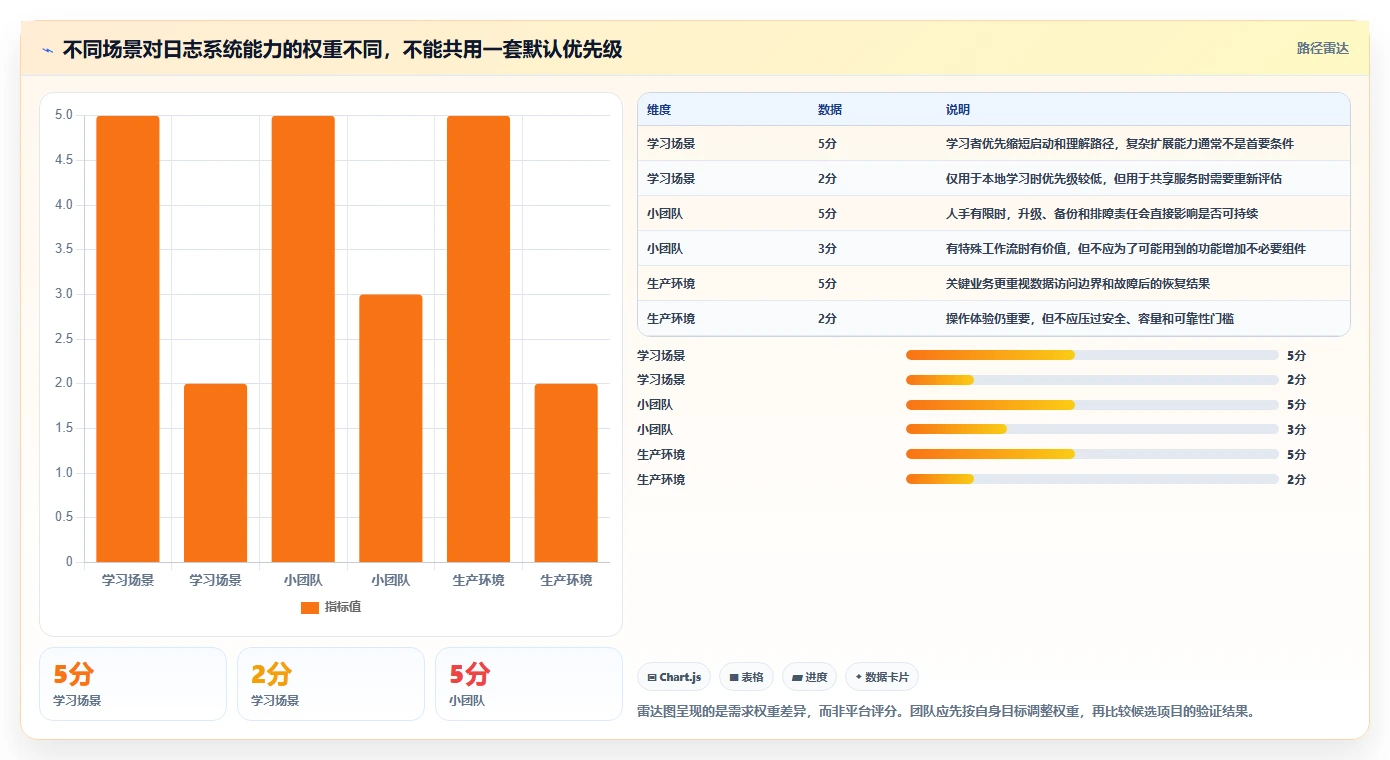Click the 学习场景 2分 progress bar
The image size is (1390, 760).
coord(1092,380)
